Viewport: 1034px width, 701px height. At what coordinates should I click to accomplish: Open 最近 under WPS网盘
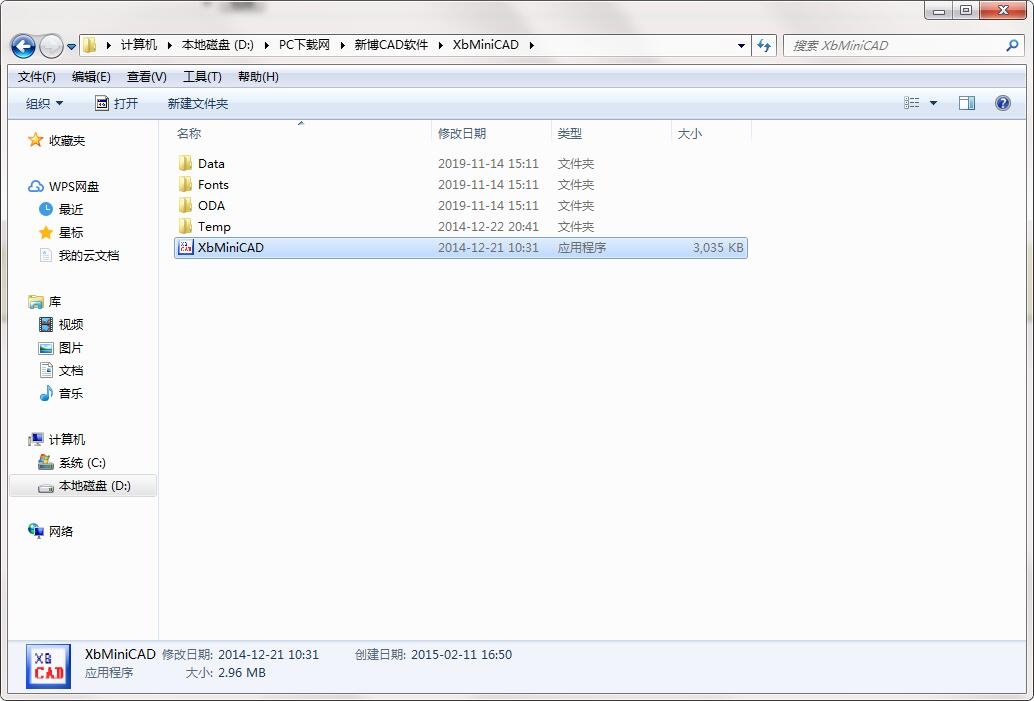[x=71, y=210]
